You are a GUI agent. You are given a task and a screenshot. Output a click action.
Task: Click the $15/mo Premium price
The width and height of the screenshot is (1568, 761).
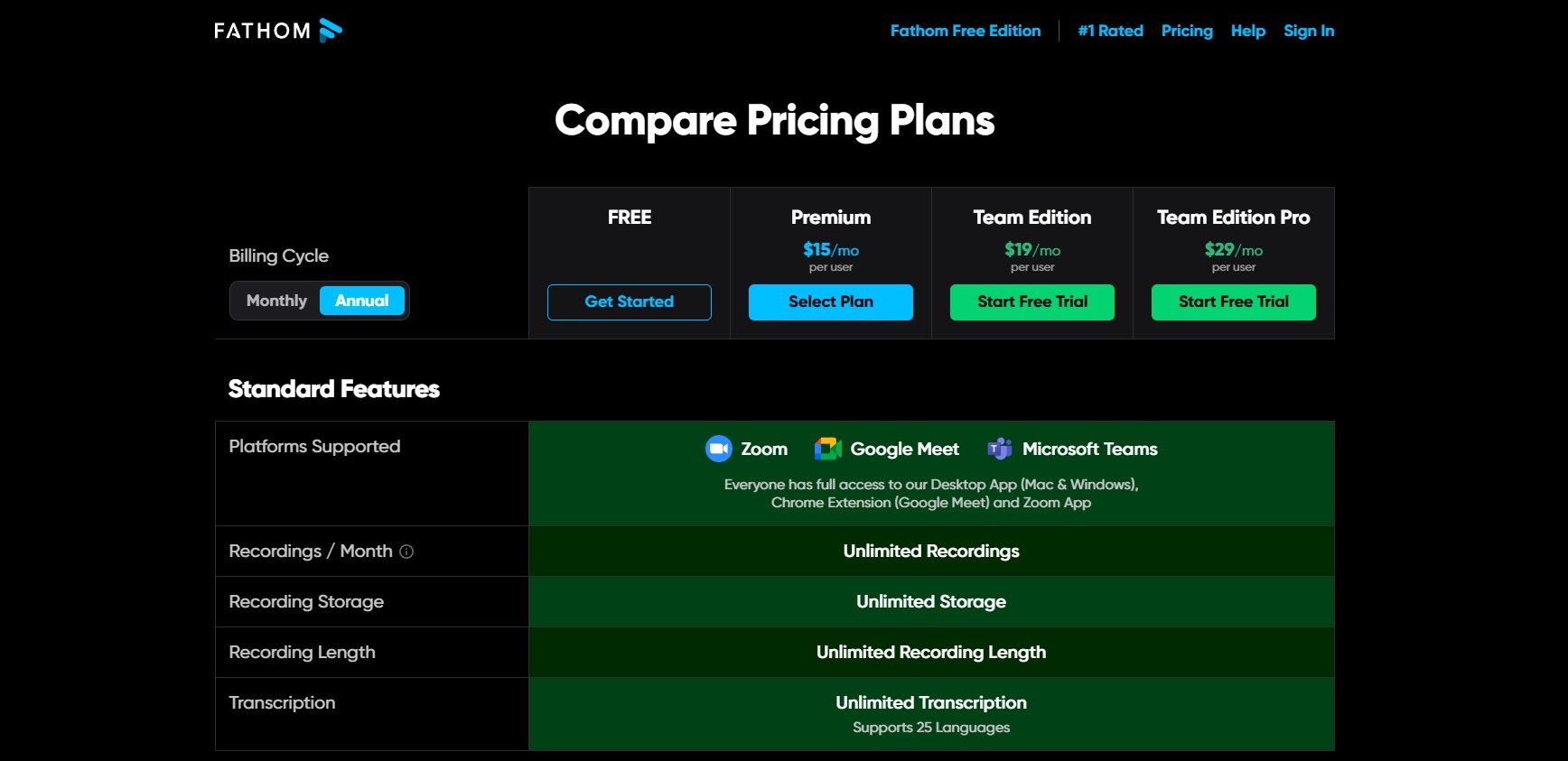pos(831,250)
